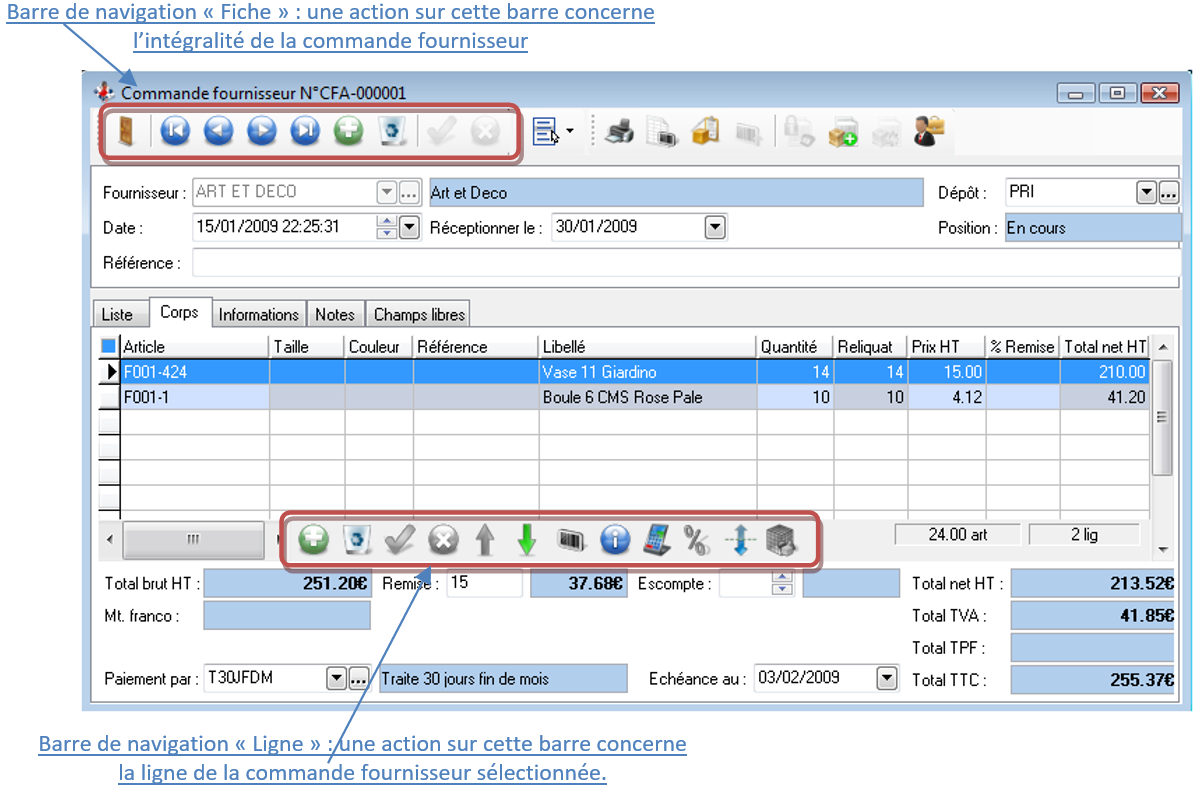Open the Champs libres tab
The image size is (1202, 789).
418,313
